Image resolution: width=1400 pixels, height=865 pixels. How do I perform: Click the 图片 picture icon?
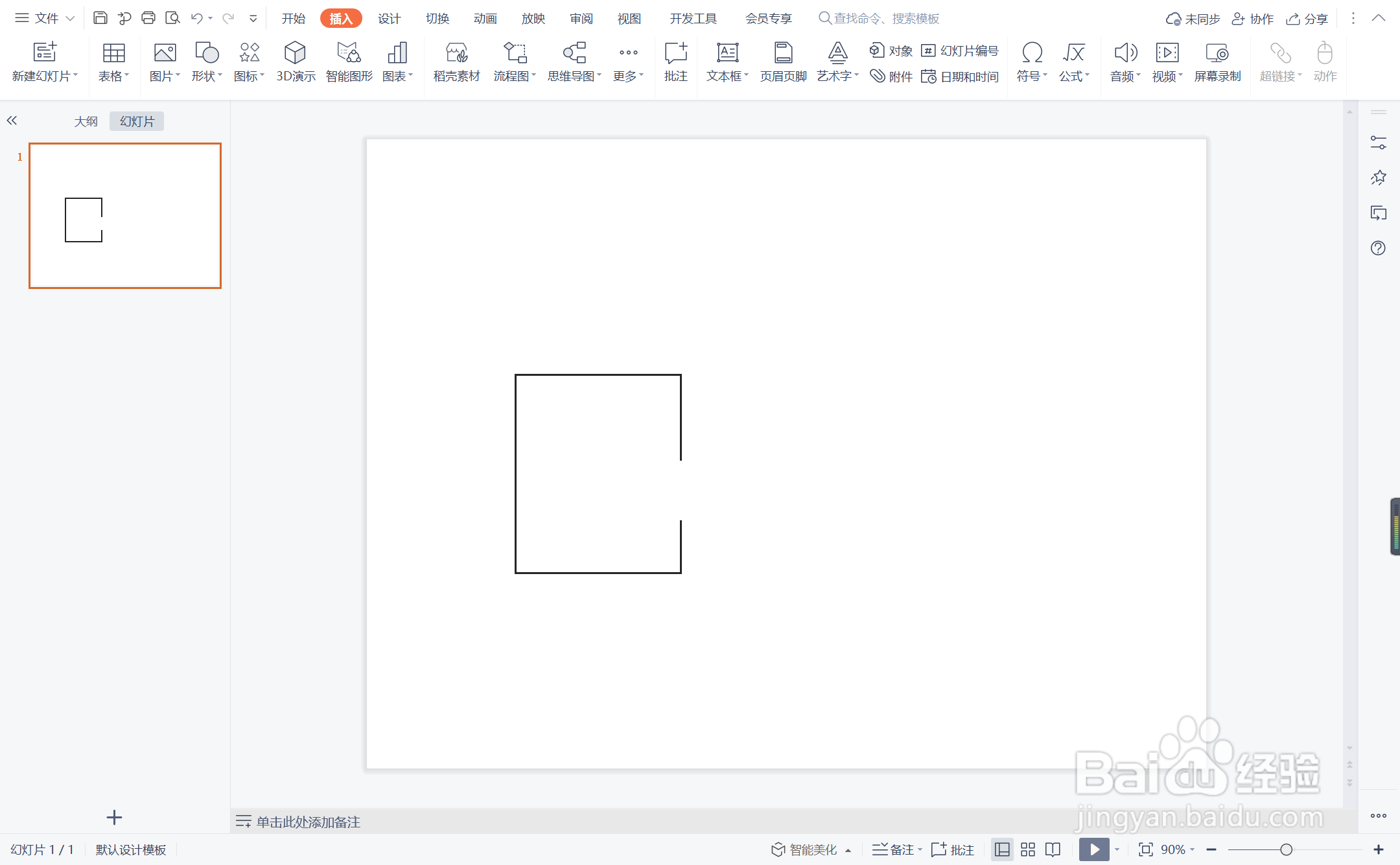[x=165, y=53]
